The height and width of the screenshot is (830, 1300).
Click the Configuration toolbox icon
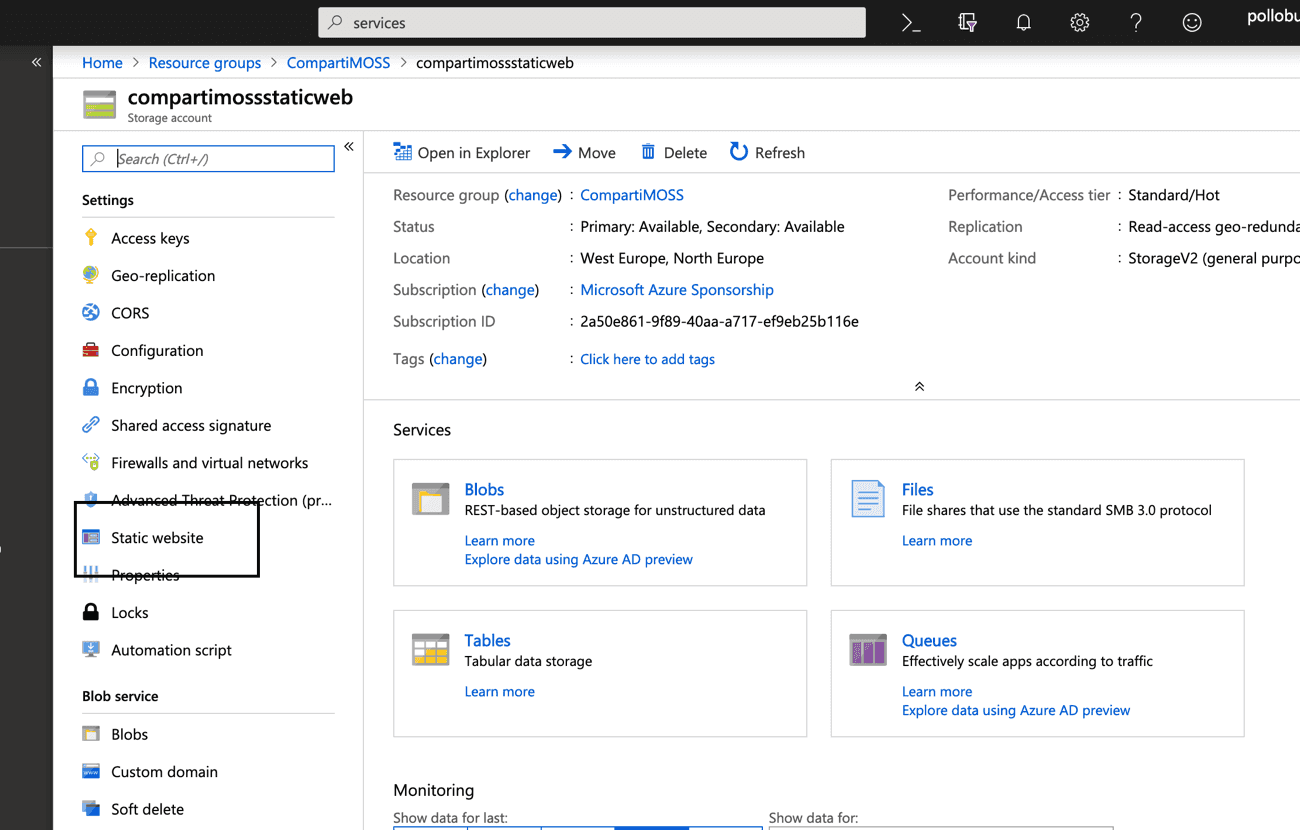[91, 350]
